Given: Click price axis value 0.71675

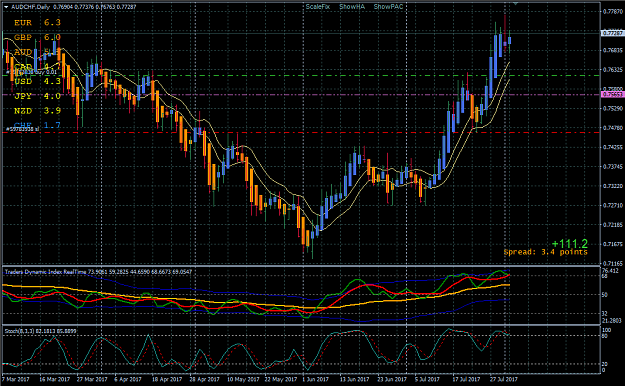Looking at the screenshot, I should (x=613, y=244).
